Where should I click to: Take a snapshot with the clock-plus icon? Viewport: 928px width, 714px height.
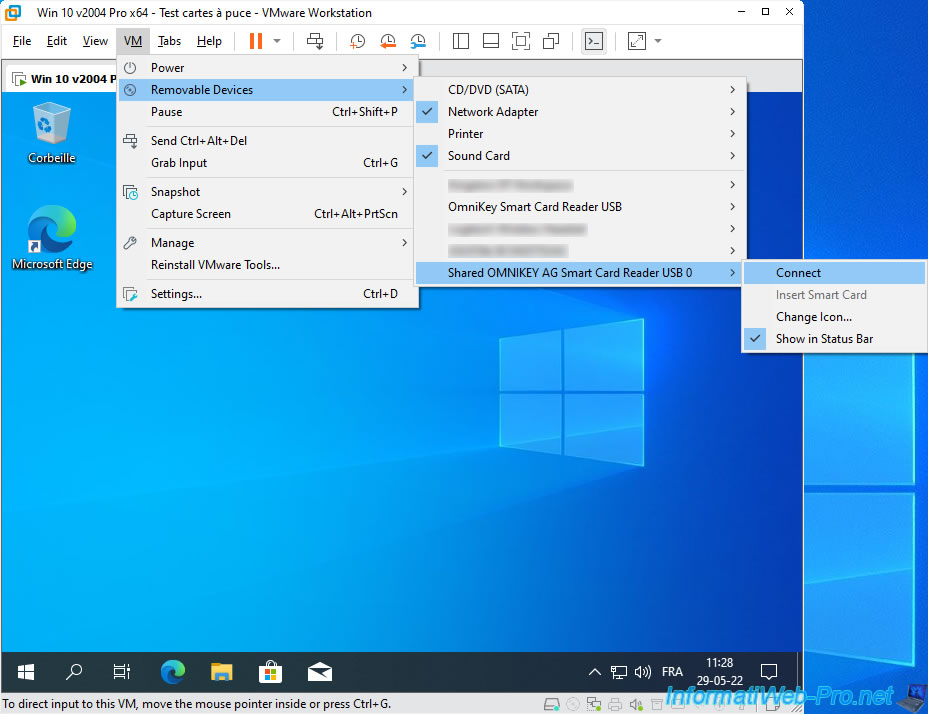point(357,41)
